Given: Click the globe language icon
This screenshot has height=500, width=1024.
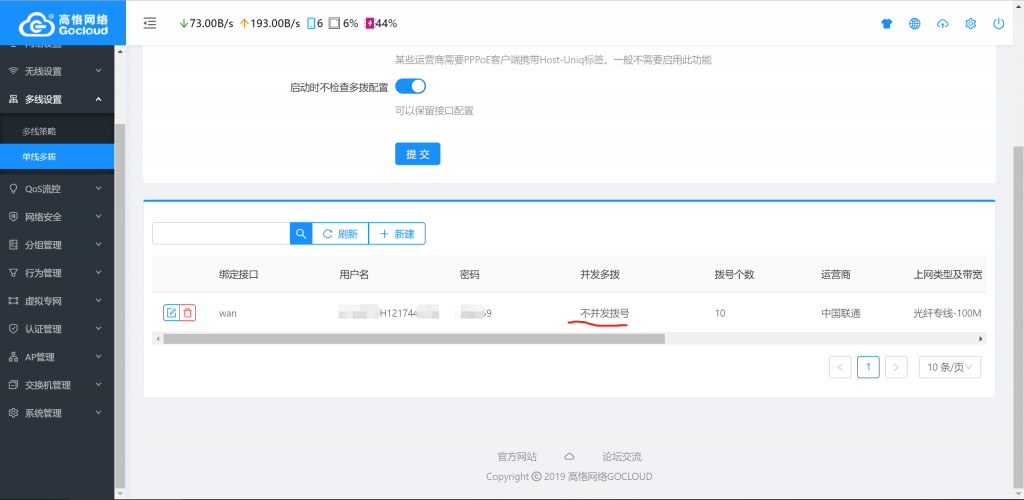Looking at the screenshot, I should 914,24.
